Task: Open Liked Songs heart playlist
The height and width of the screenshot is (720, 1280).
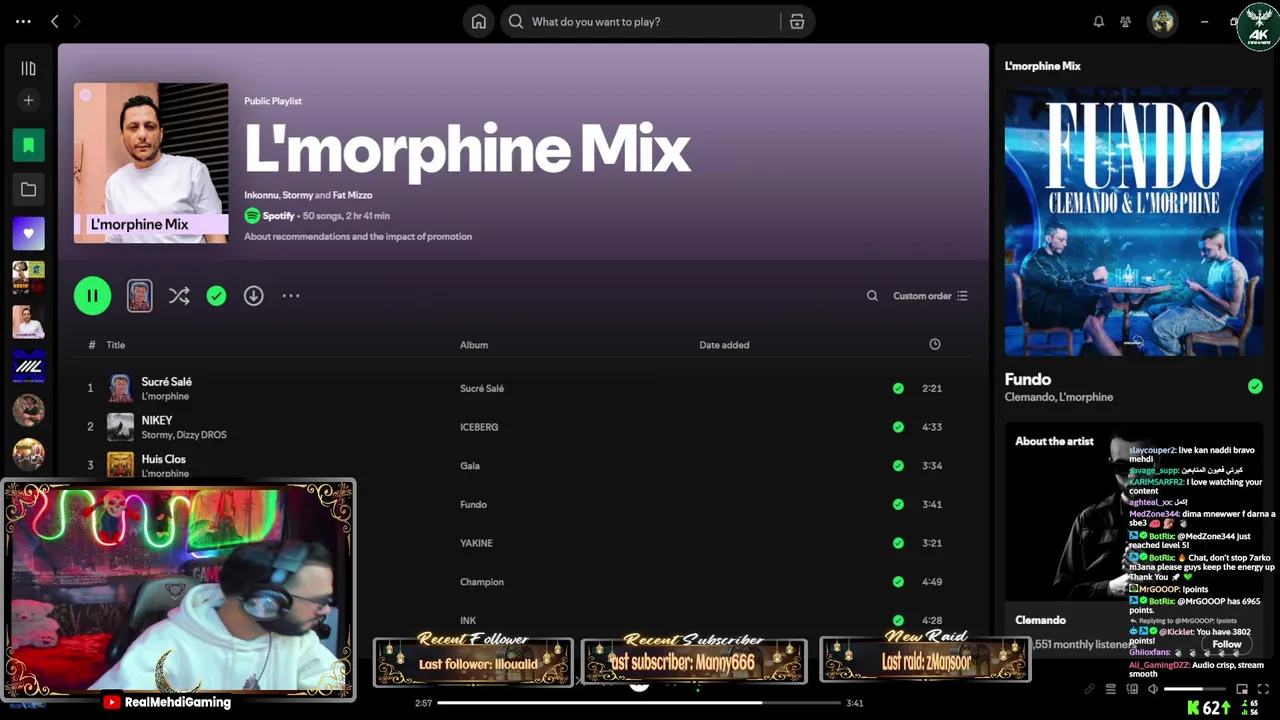Action: pyautogui.click(x=28, y=233)
